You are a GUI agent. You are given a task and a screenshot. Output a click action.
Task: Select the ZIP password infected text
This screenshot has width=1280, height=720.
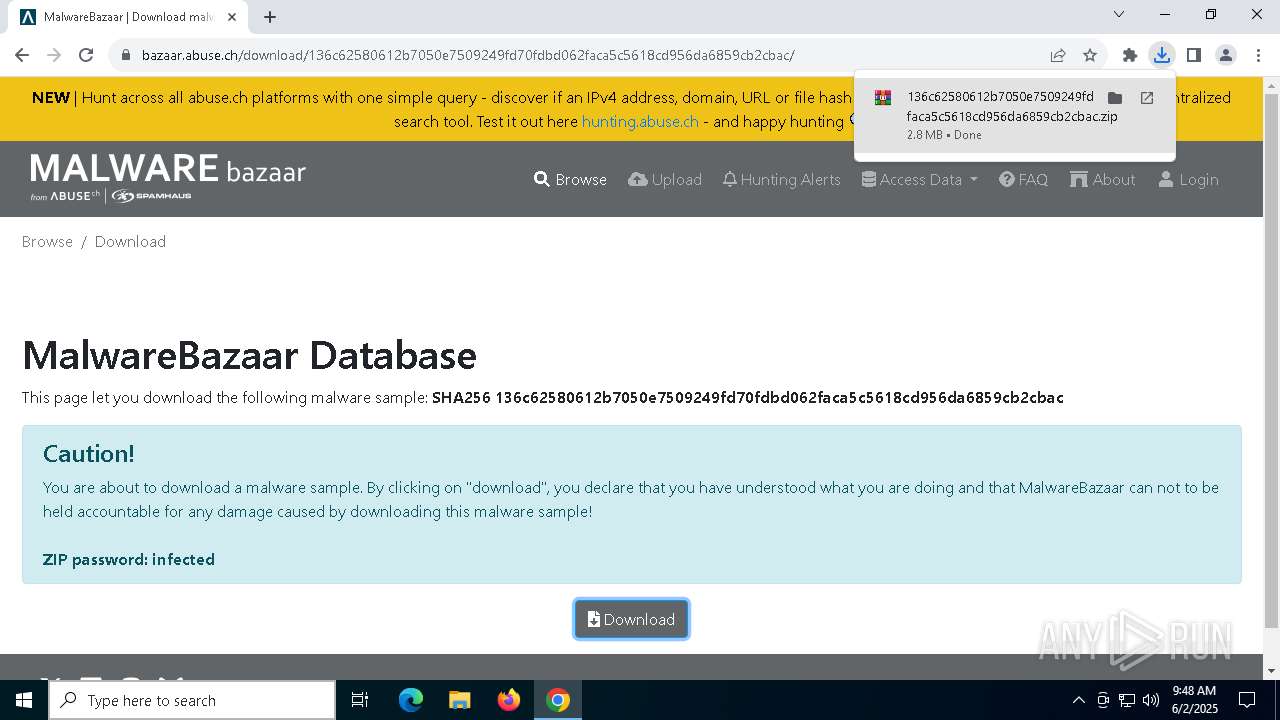click(129, 559)
